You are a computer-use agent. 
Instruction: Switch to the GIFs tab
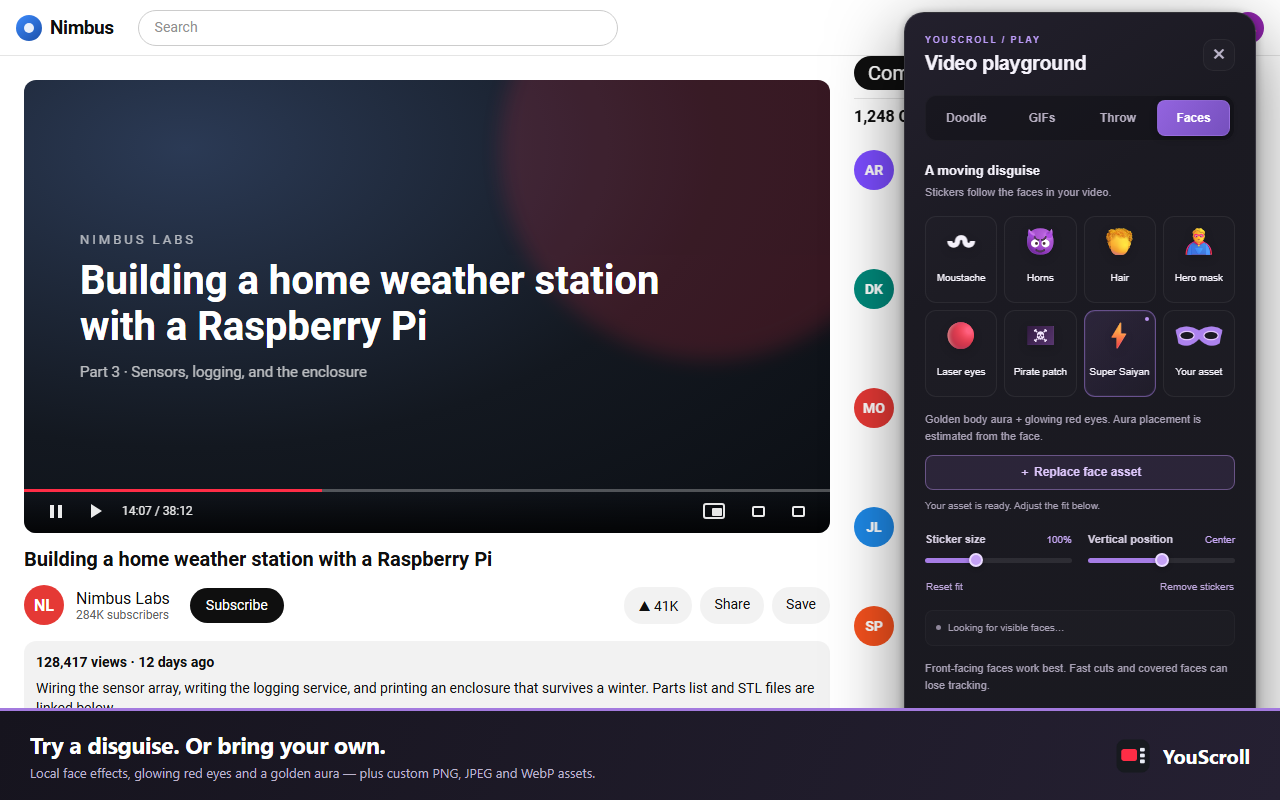[1042, 118]
